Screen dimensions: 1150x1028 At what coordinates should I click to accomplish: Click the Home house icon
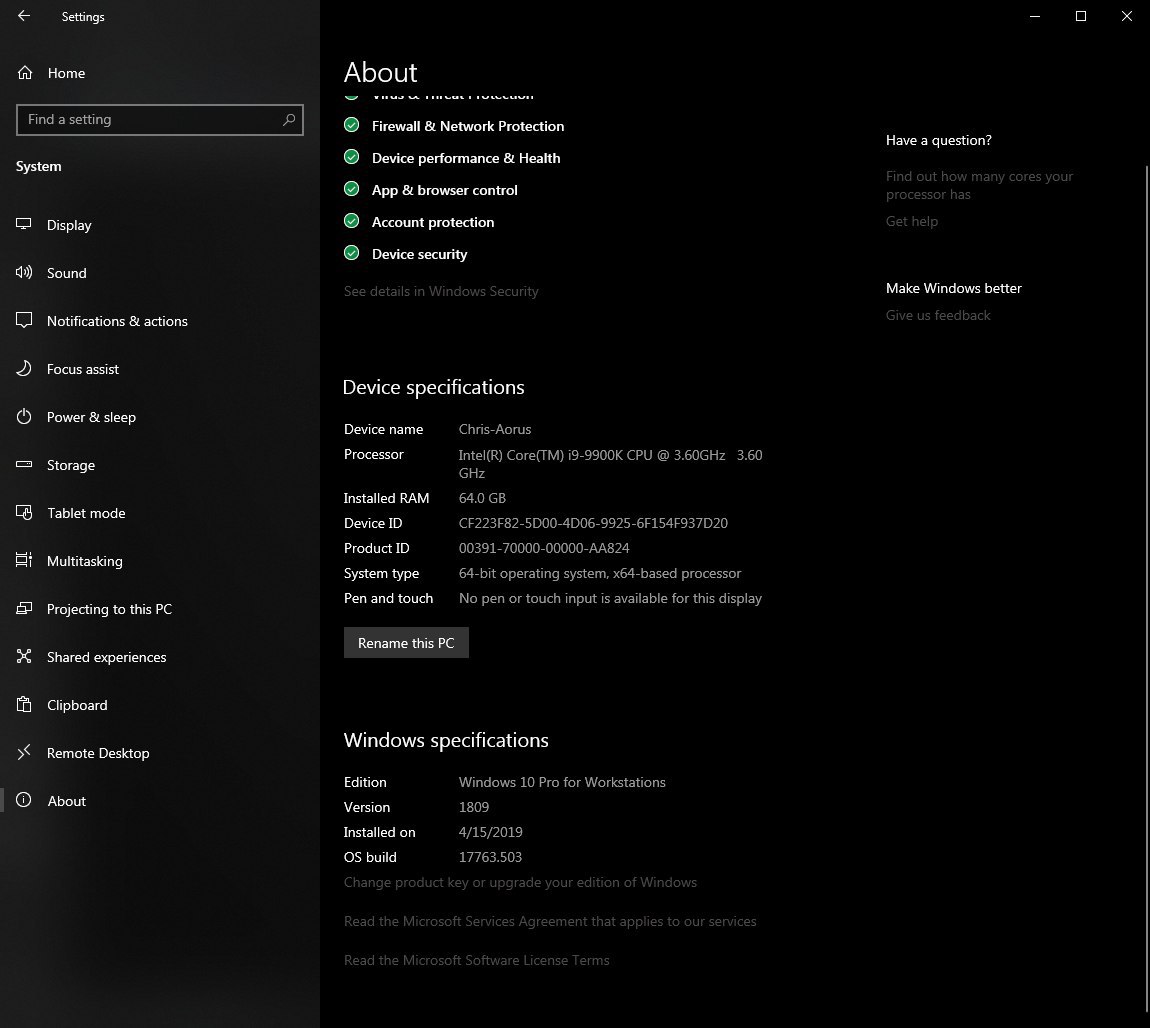[25, 73]
